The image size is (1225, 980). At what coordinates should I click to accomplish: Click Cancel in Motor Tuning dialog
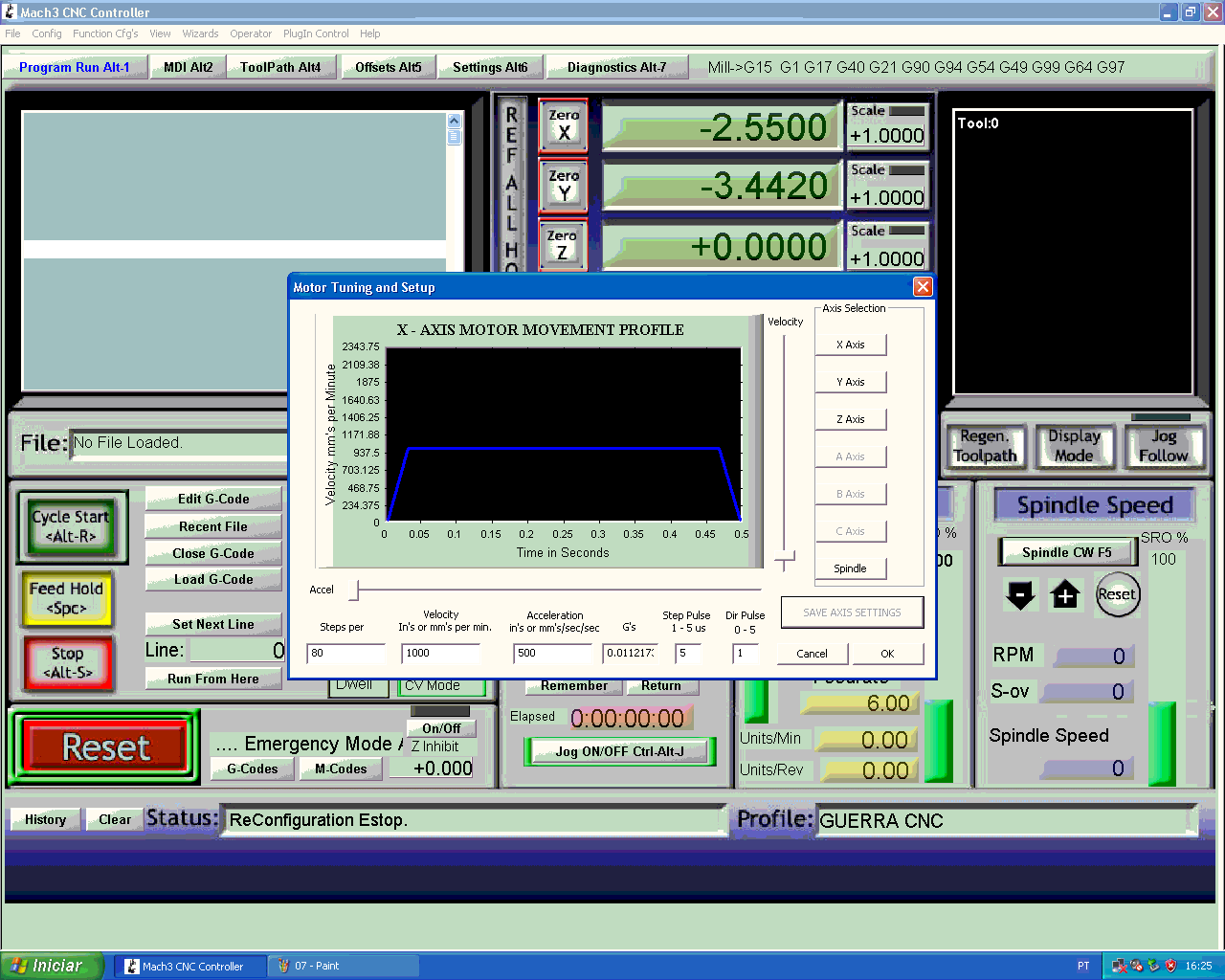point(812,654)
